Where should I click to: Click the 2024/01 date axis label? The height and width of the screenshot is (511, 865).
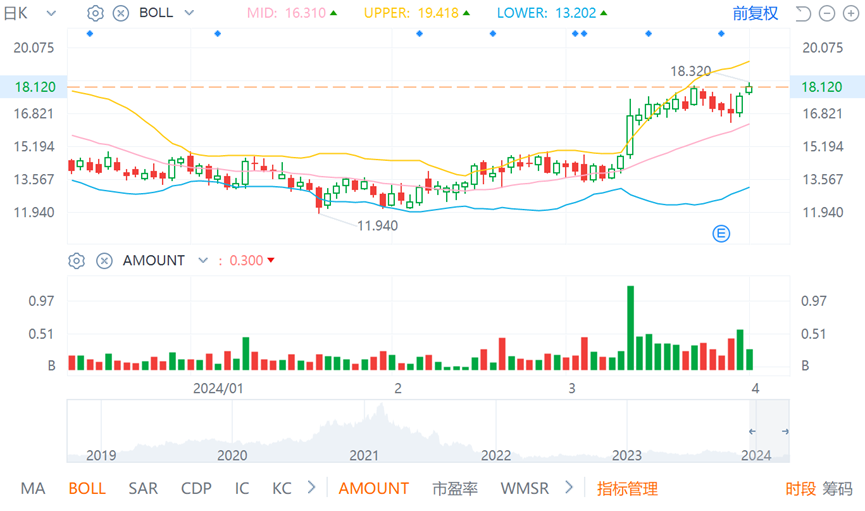click(218, 388)
